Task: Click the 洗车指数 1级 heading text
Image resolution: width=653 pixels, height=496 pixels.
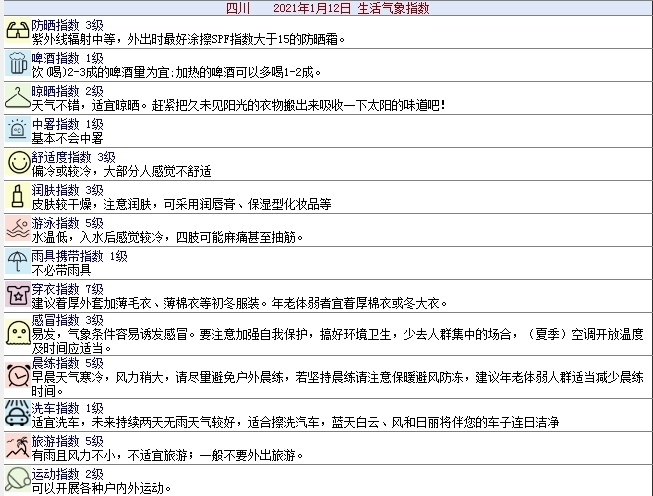Action: 67,407
